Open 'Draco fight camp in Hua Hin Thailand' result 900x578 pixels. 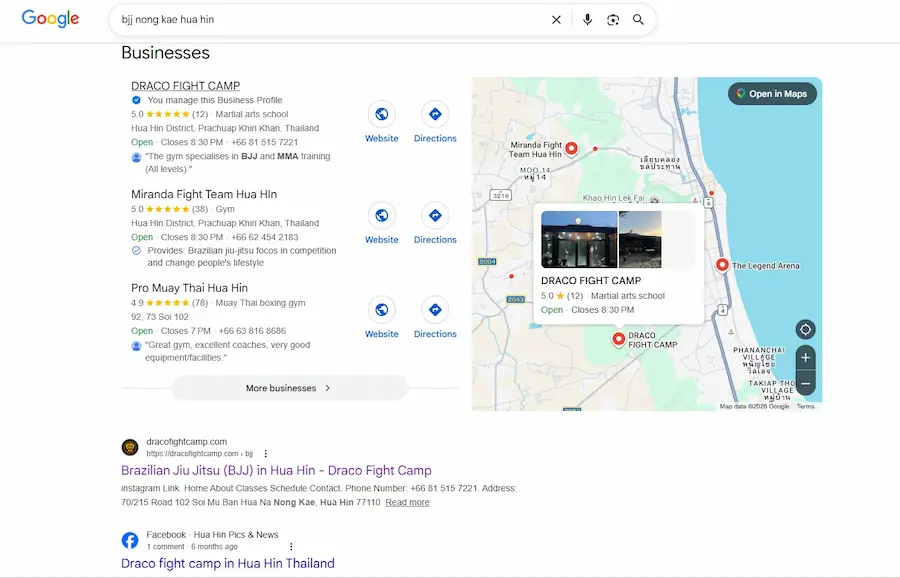pyautogui.click(x=228, y=563)
